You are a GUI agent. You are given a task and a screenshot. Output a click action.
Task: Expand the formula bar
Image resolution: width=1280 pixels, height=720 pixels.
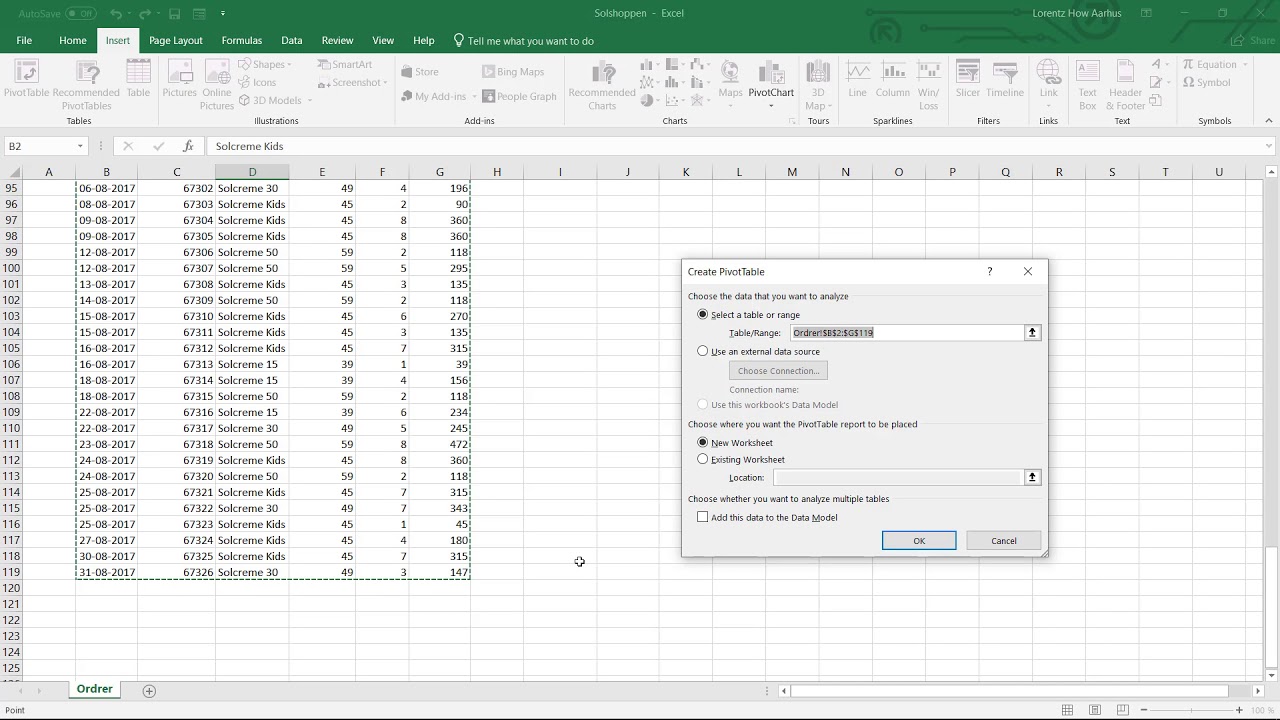1269,146
